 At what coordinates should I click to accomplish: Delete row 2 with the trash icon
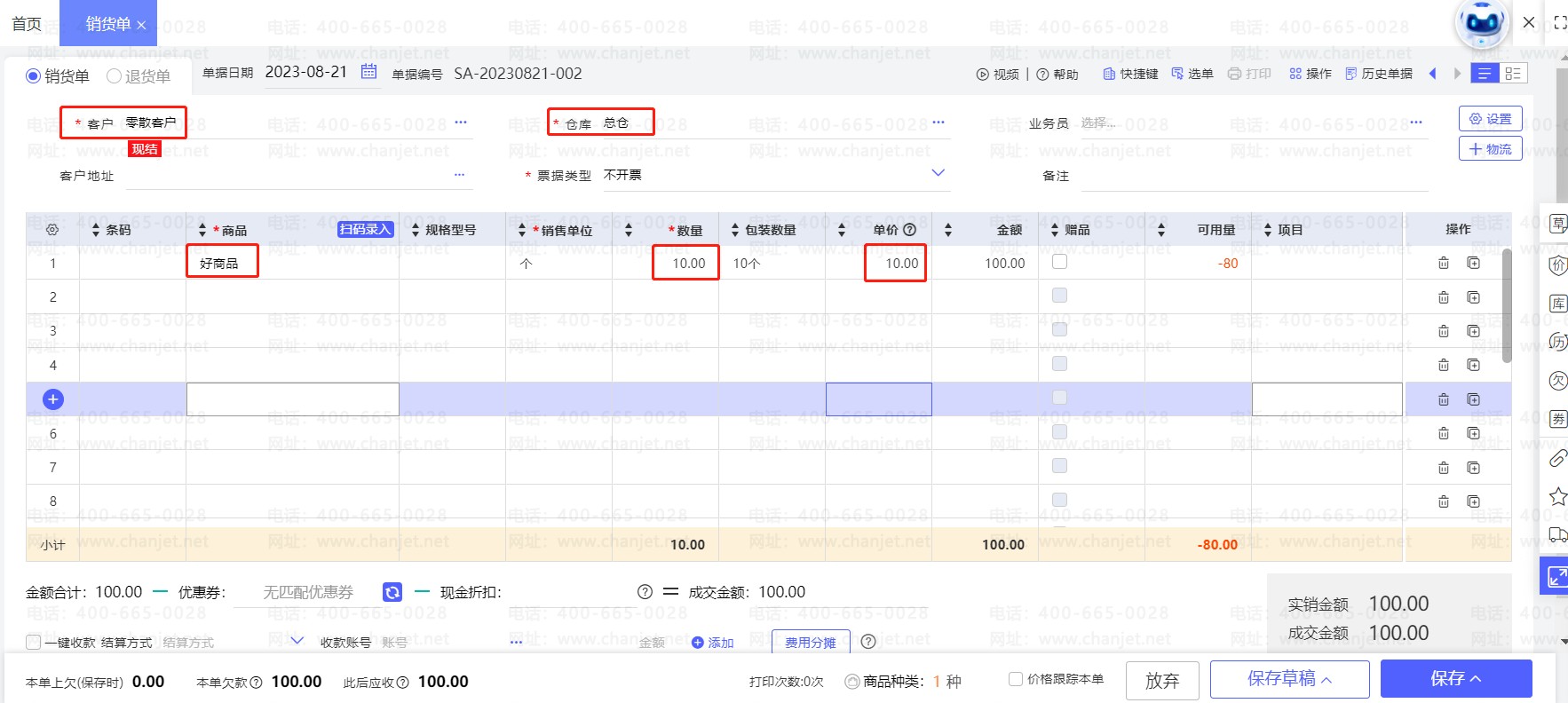[x=1444, y=297]
